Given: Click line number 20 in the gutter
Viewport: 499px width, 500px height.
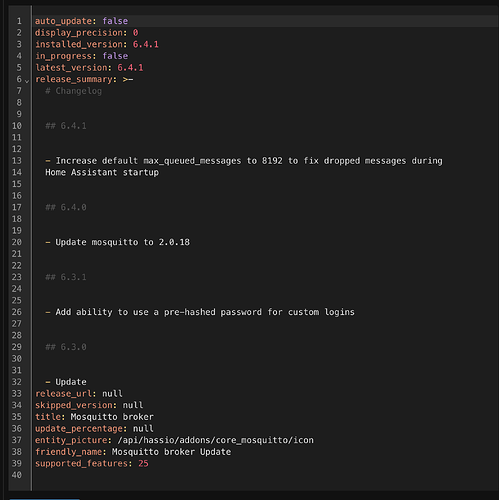Looking at the screenshot, I should pos(17,242).
